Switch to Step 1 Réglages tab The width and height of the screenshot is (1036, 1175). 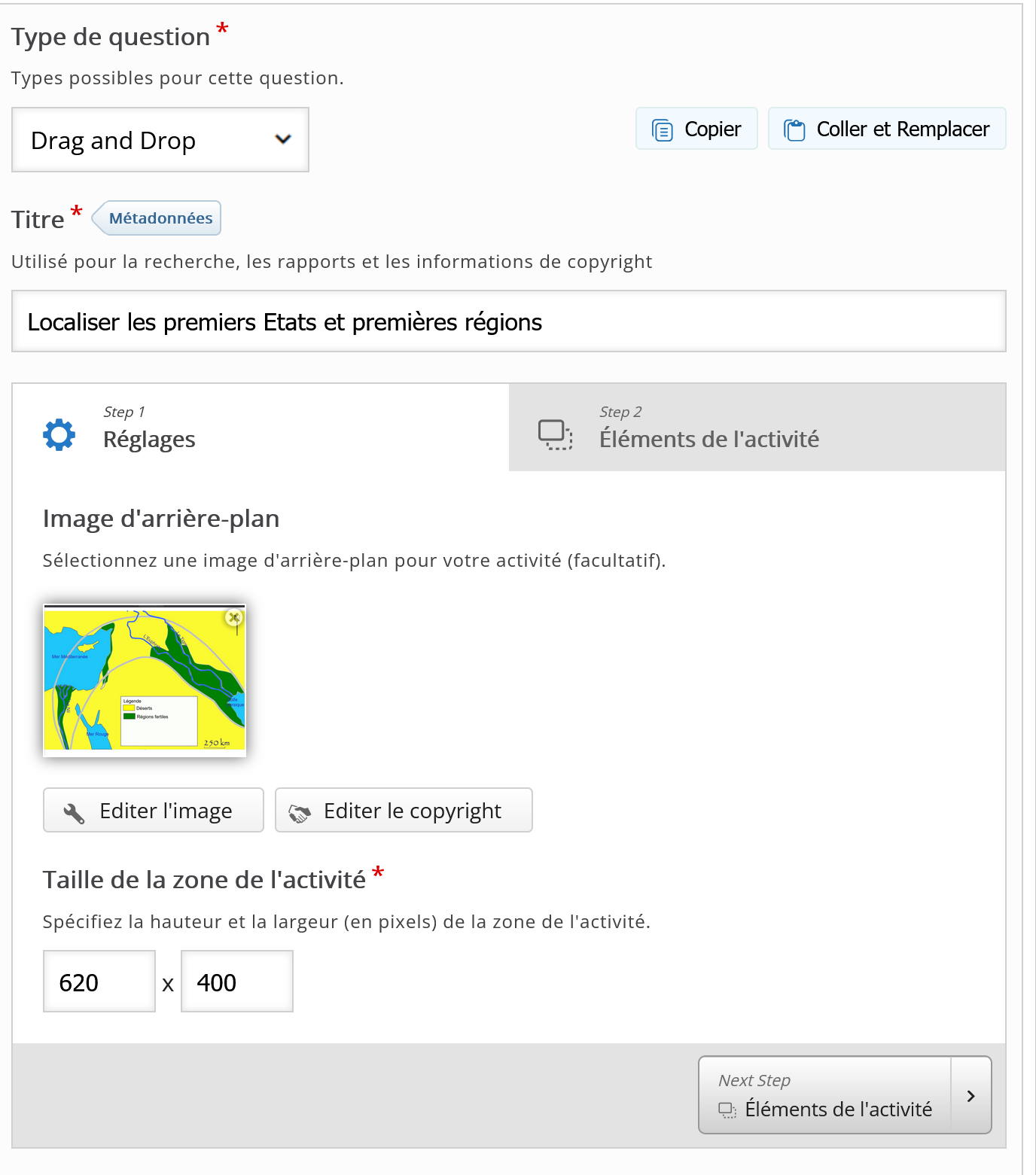click(x=261, y=428)
